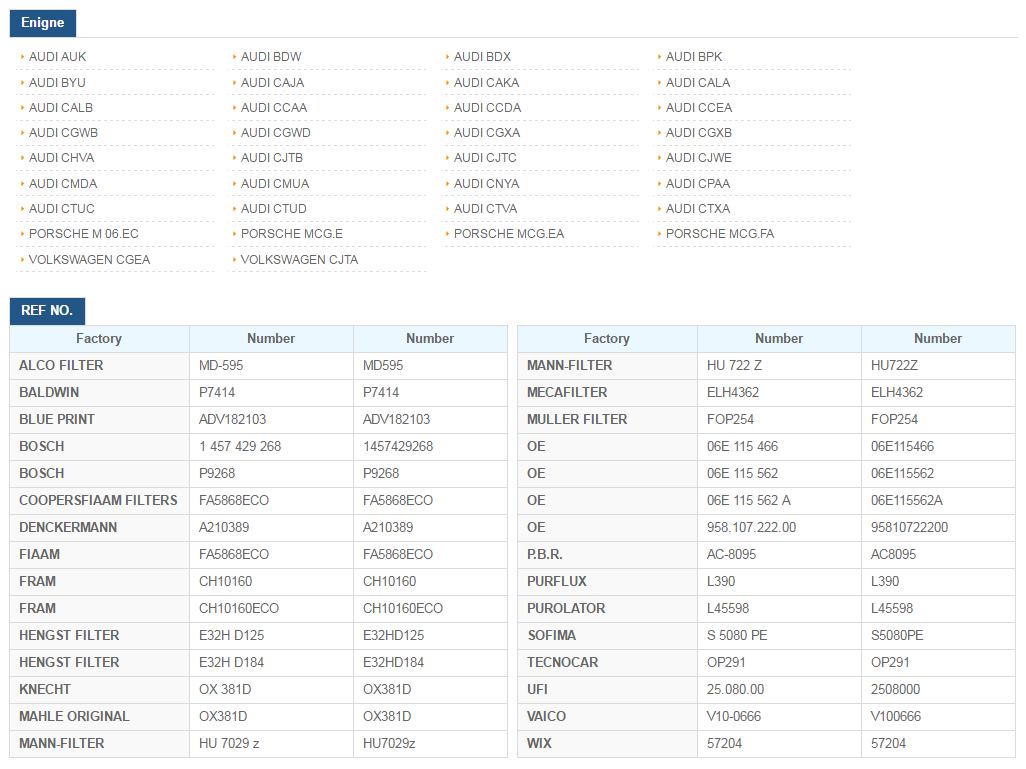The image size is (1026, 769).
Task: Click the AUDI CMUA engine link
Action: point(275,184)
